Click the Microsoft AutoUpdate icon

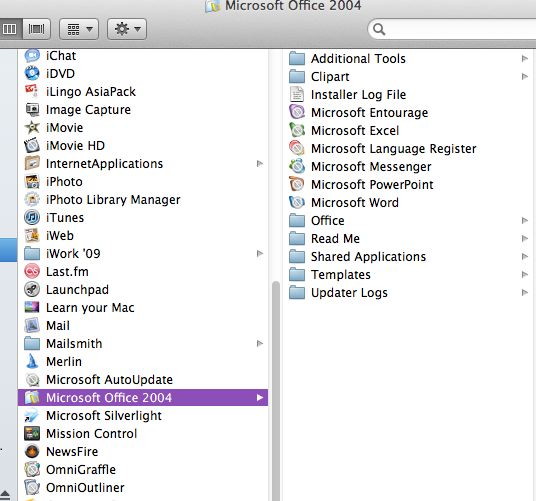pyautogui.click(x=32, y=379)
